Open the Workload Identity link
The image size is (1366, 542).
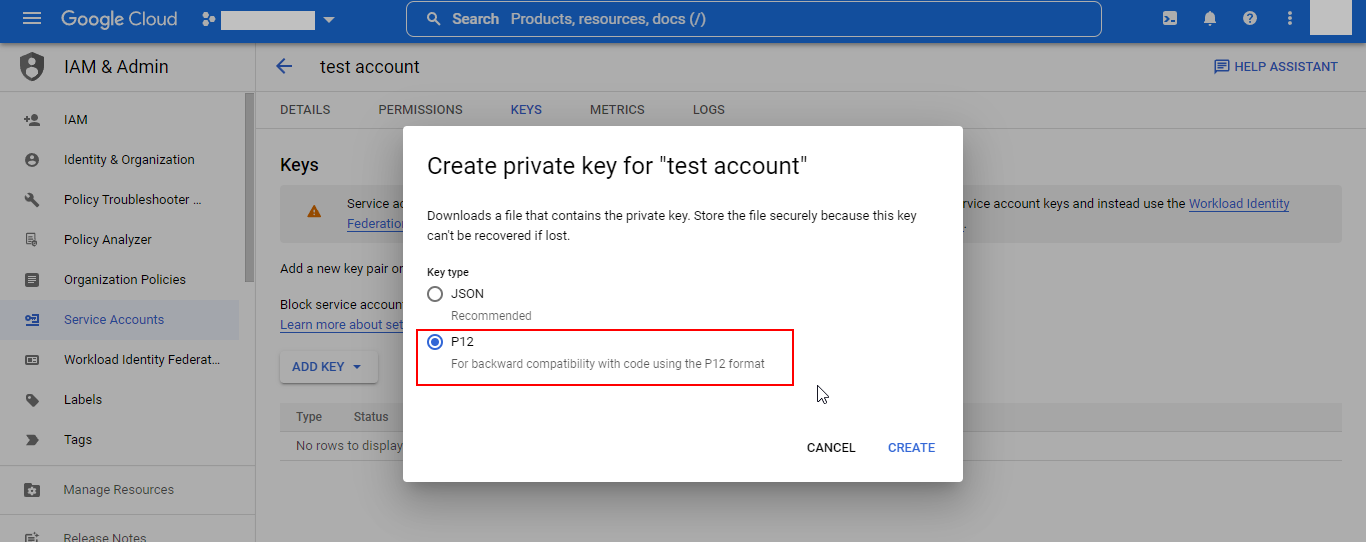click(x=1238, y=204)
